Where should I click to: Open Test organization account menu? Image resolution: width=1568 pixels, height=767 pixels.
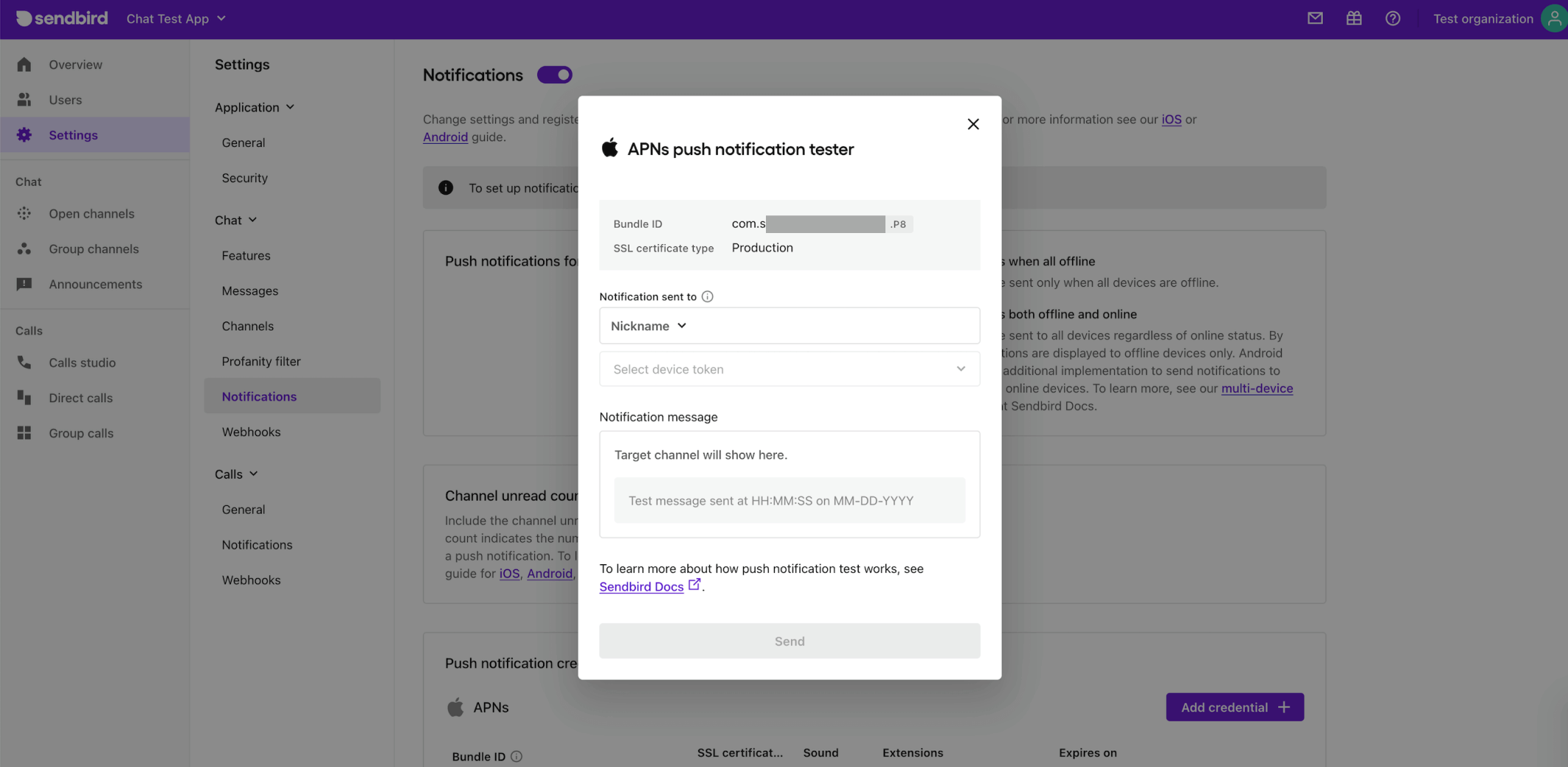point(1483,18)
